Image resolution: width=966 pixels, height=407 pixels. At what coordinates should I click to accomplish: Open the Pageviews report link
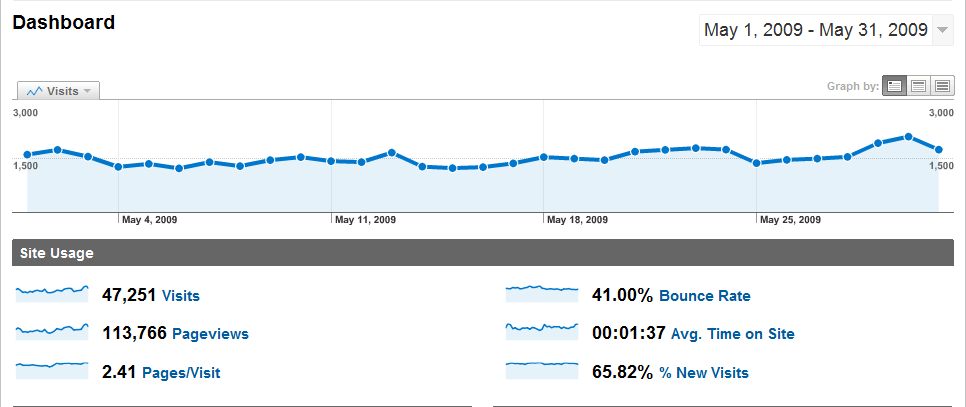pos(210,334)
